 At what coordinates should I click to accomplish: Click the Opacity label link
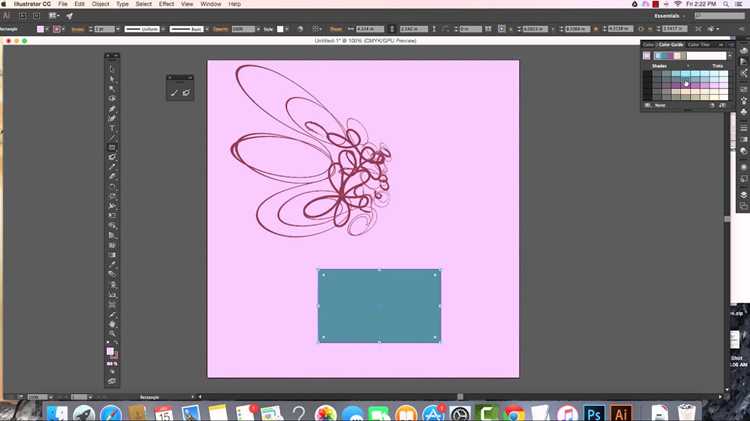point(221,29)
